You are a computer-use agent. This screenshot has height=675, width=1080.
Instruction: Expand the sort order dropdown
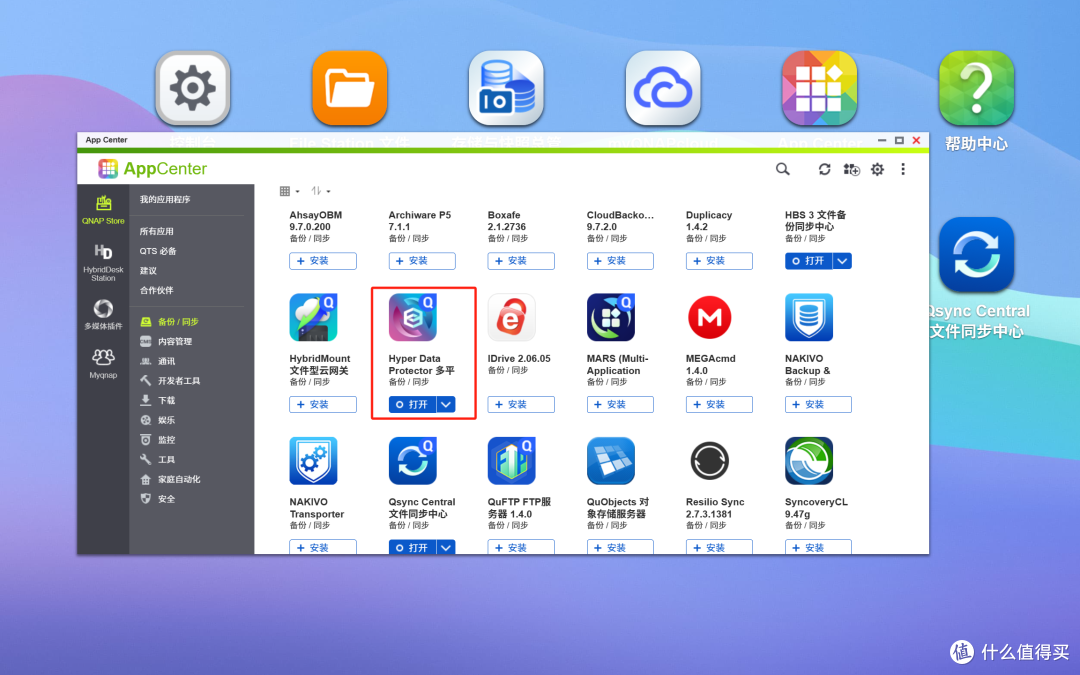point(320,191)
